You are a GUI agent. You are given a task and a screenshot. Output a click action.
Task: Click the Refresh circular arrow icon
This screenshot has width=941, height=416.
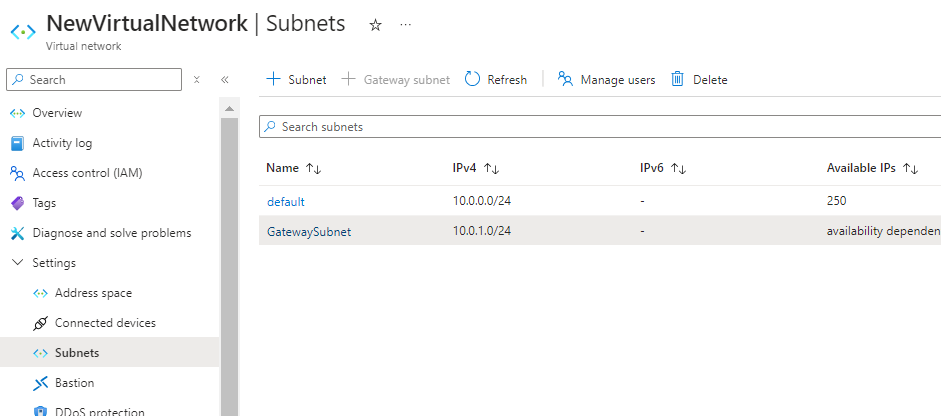[473, 79]
